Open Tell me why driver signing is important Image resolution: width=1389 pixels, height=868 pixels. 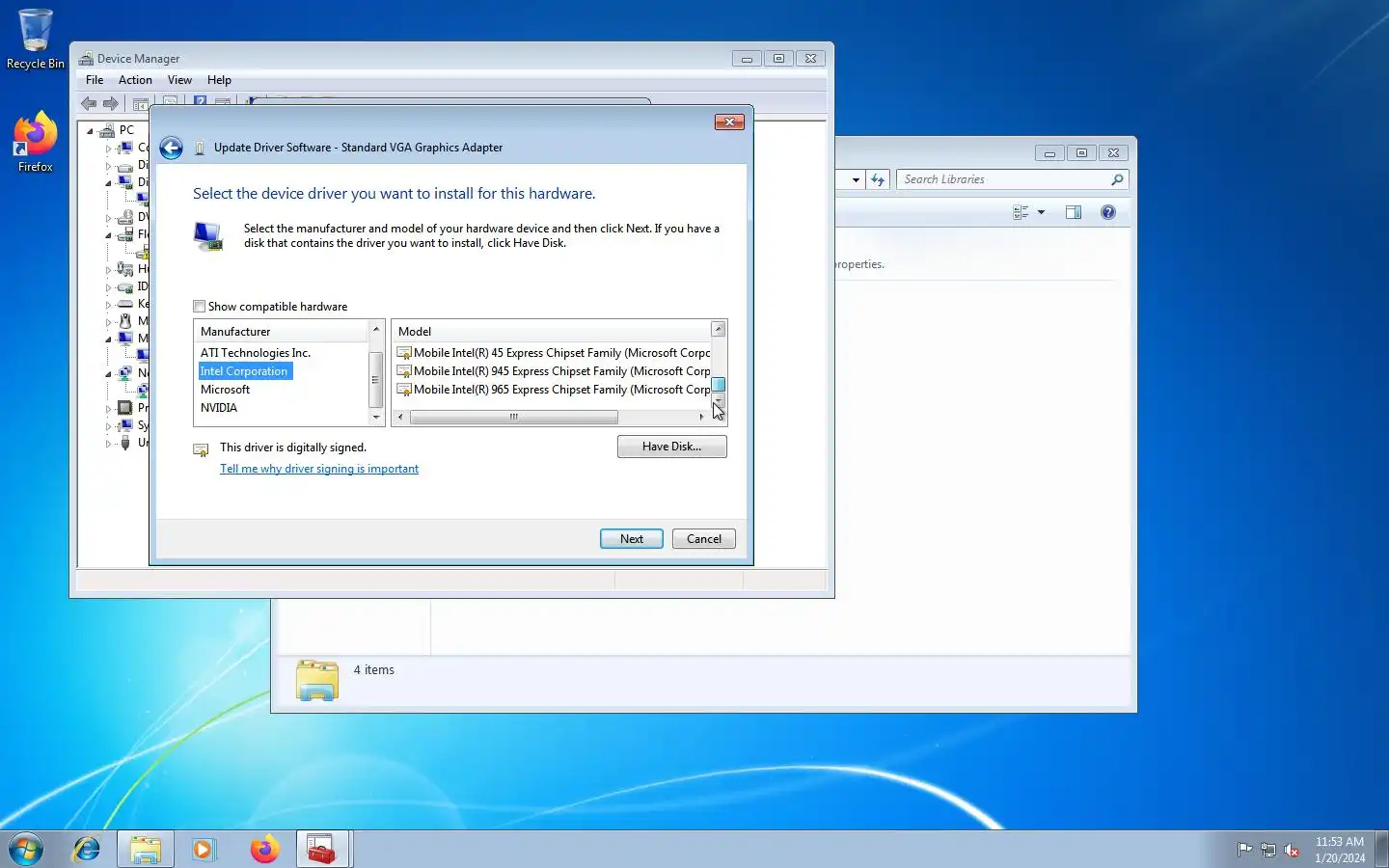point(319,469)
